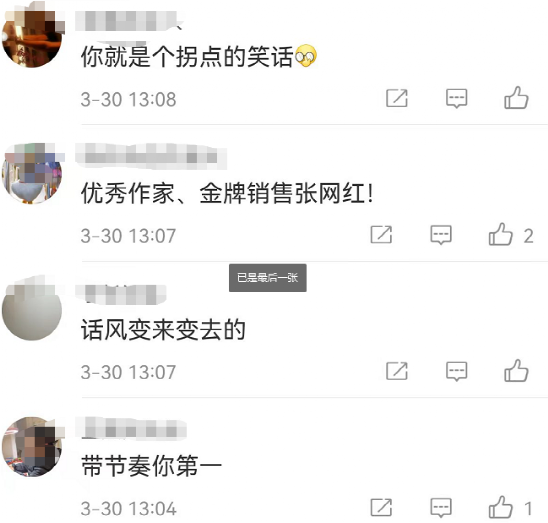This screenshot has height=523, width=548.
Task: Open avatar of first commenter at 13:08
Action: [32, 37]
